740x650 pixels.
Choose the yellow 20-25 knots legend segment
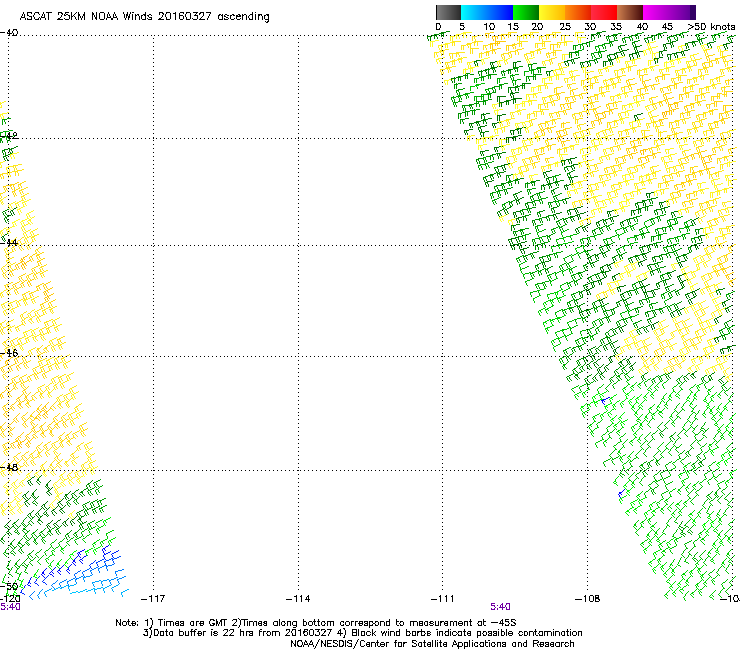[552, 12]
